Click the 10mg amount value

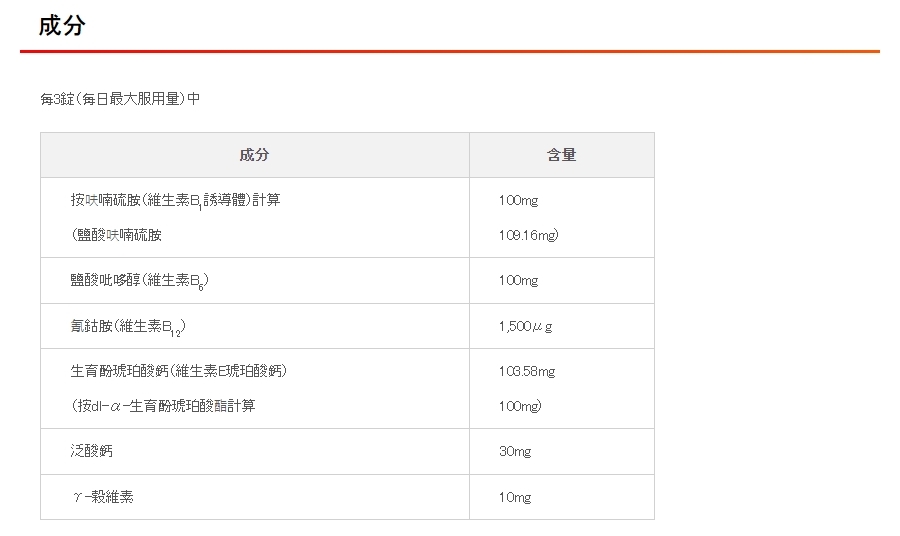coord(515,497)
